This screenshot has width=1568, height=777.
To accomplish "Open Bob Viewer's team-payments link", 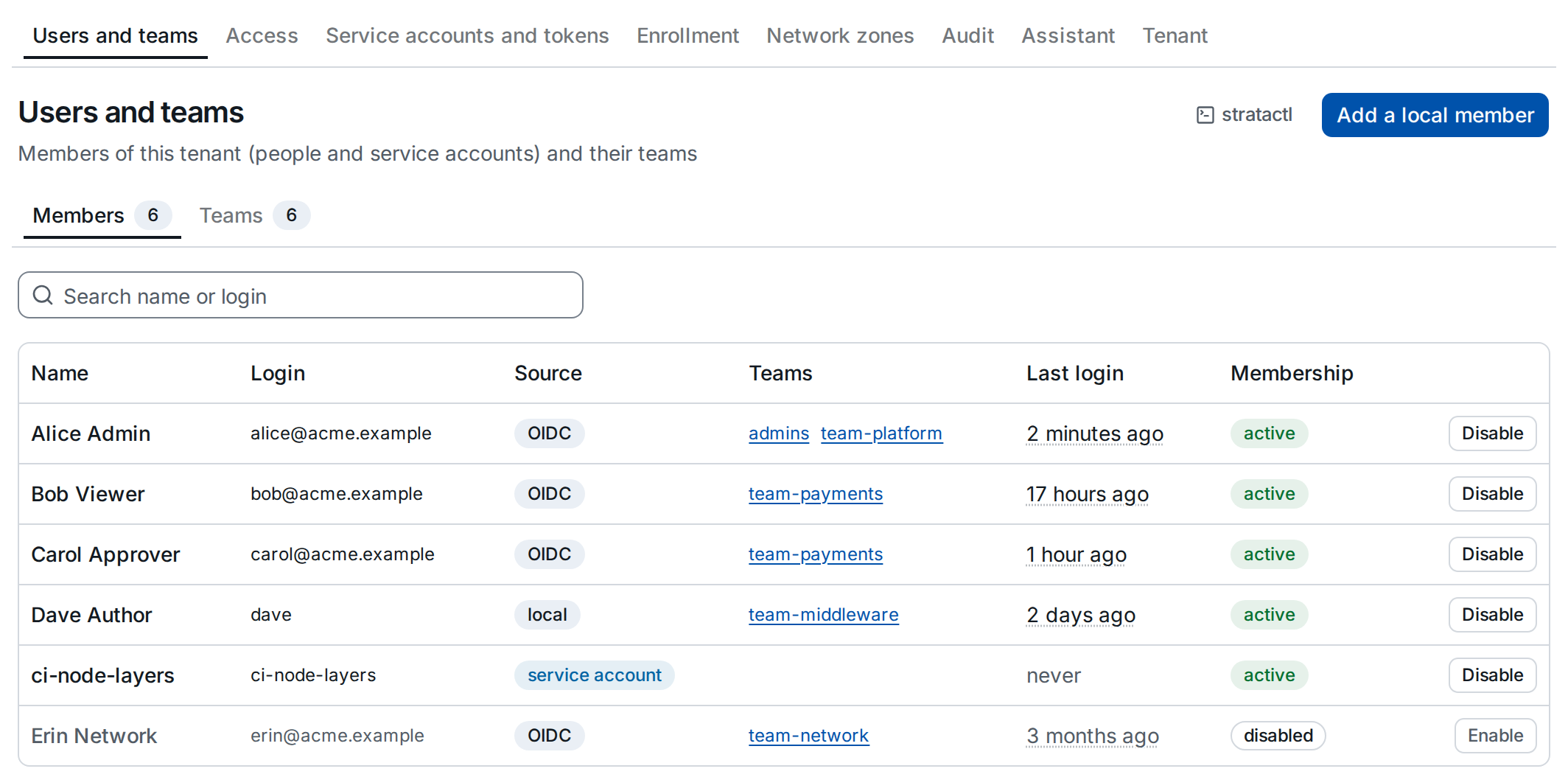I will click(x=816, y=494).
